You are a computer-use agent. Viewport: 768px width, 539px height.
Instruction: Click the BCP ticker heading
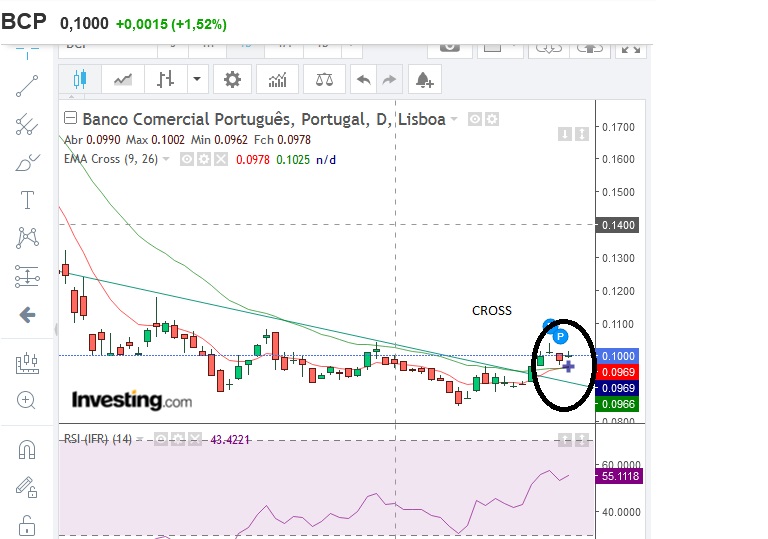(24, 22)
